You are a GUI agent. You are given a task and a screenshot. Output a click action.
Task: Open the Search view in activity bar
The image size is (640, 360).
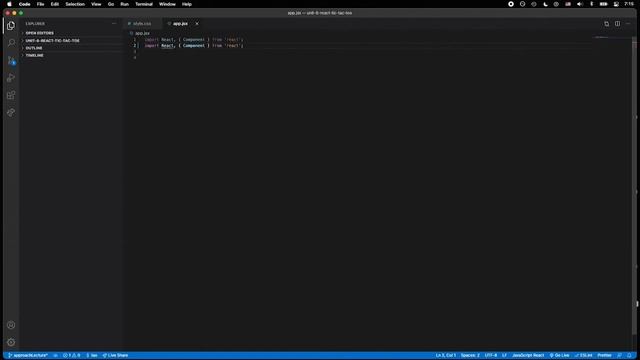[11, 43]
